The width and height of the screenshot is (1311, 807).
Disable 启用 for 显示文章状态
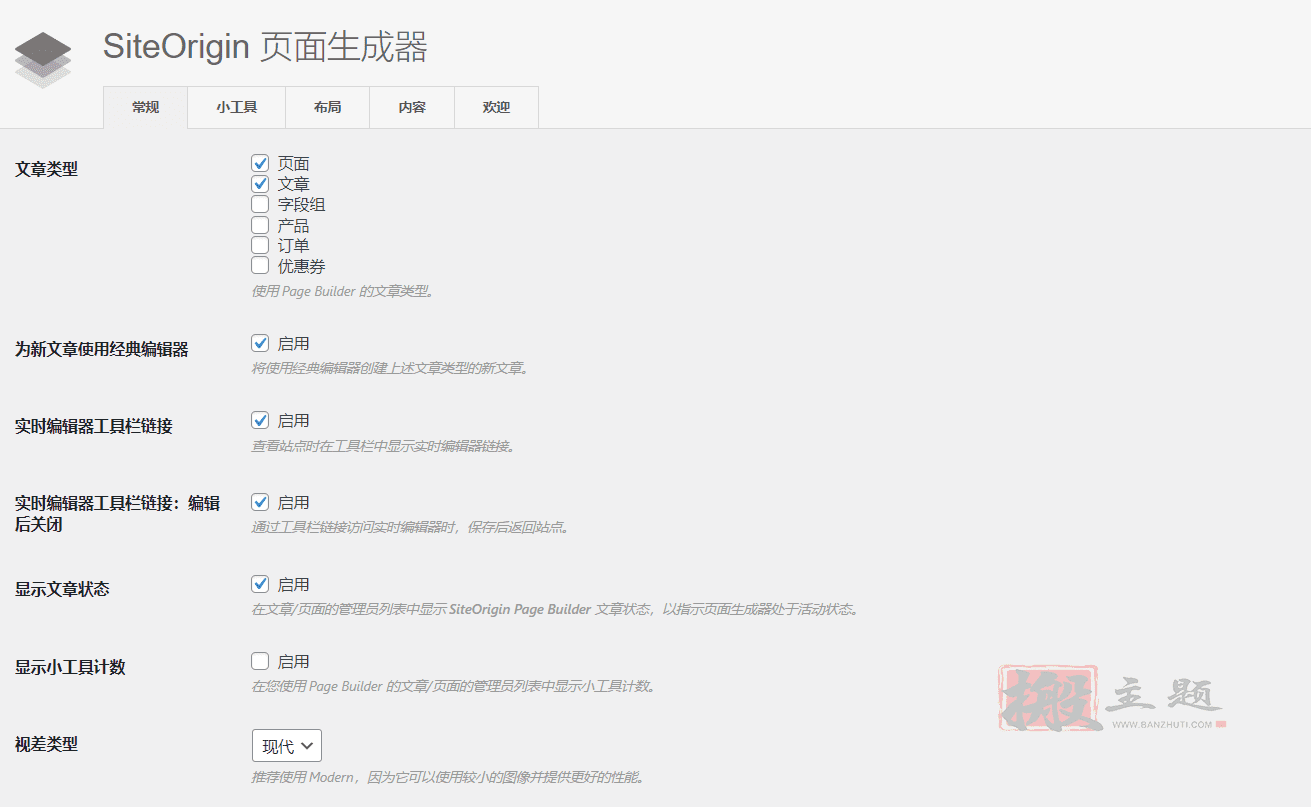pos(260,584)
